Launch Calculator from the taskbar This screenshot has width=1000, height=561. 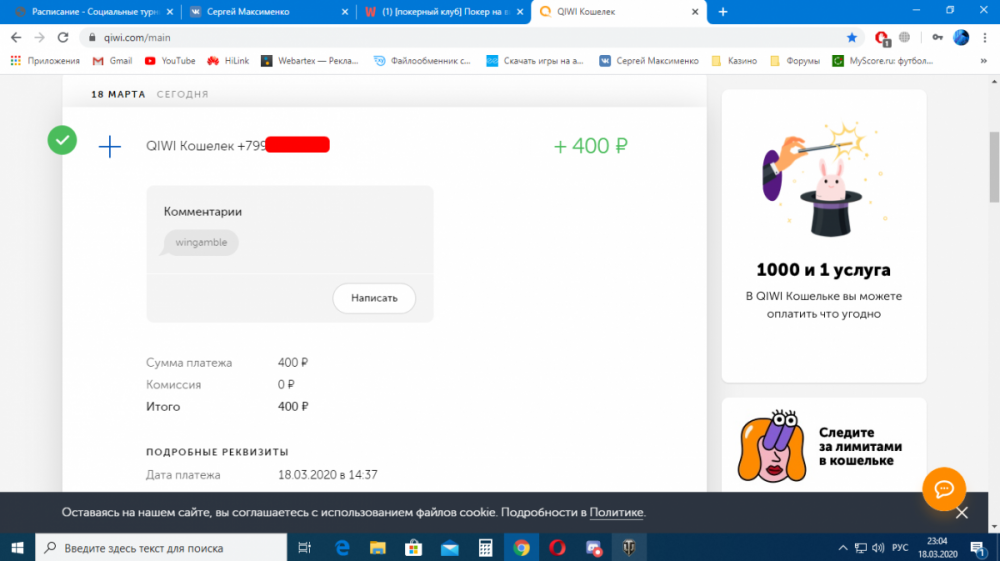coord(485,547)
